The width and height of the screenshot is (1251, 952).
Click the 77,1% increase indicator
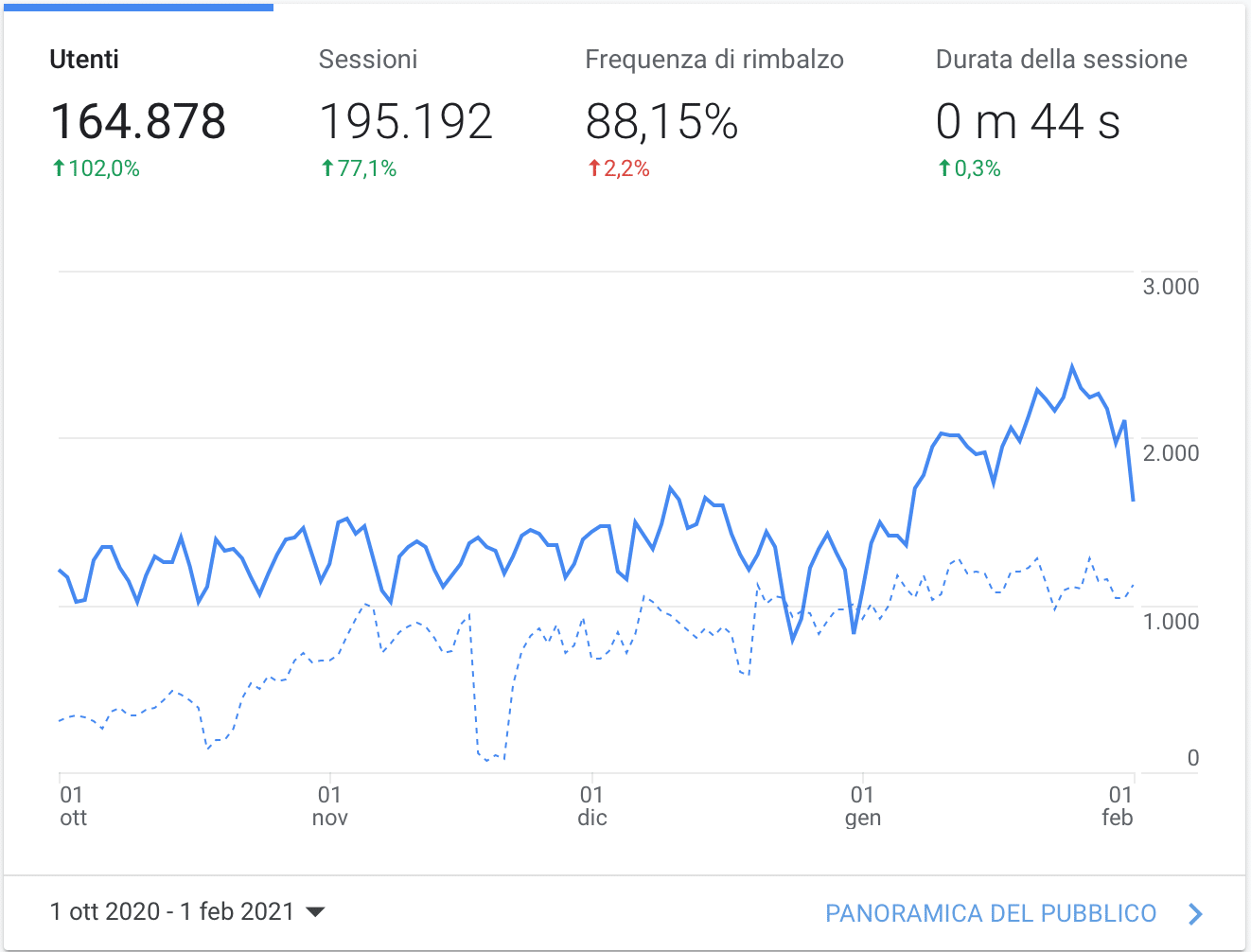[x=359, y=168]
